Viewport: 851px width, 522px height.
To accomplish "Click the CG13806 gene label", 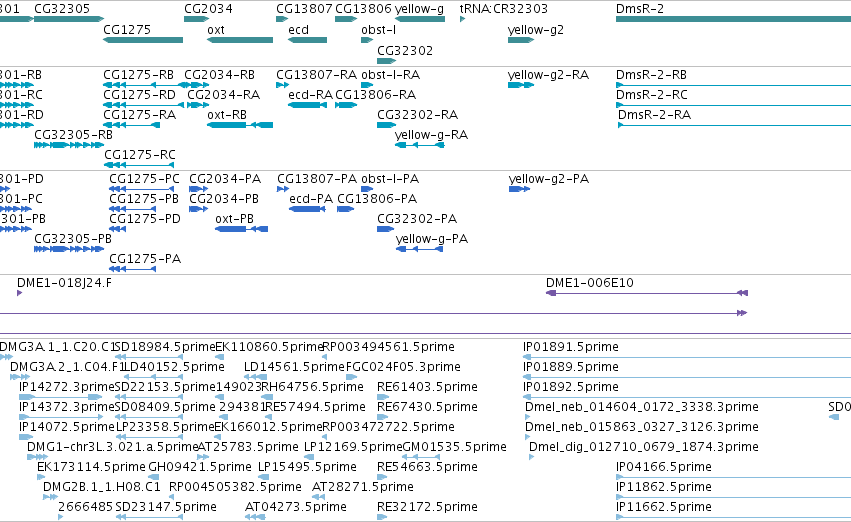I will point(363,9).
